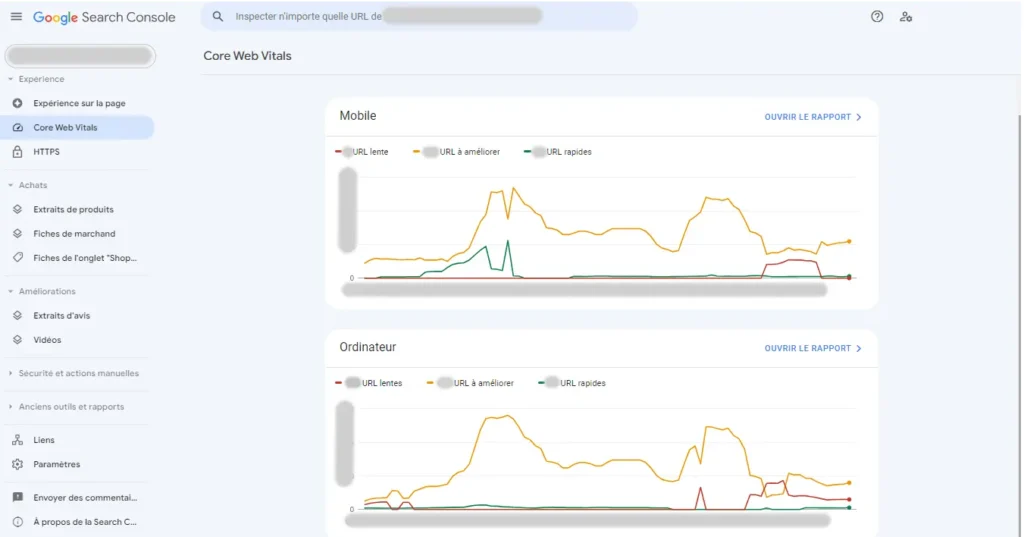Click the chevron next to Mobile report link
This screenshot has width=1024, height=537.
click(859, 117)
